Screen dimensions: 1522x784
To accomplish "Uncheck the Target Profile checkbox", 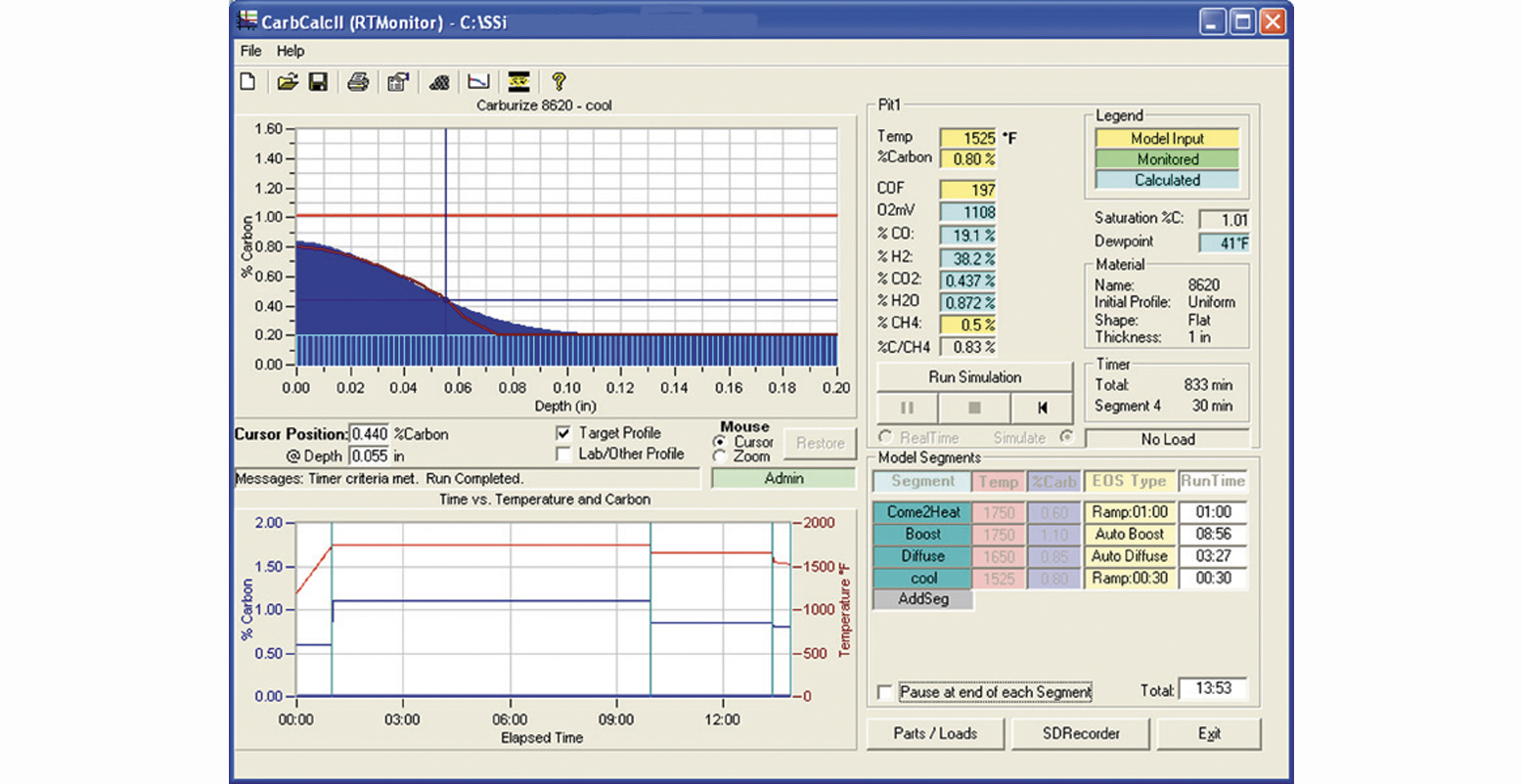I will [x=563, y=433].
